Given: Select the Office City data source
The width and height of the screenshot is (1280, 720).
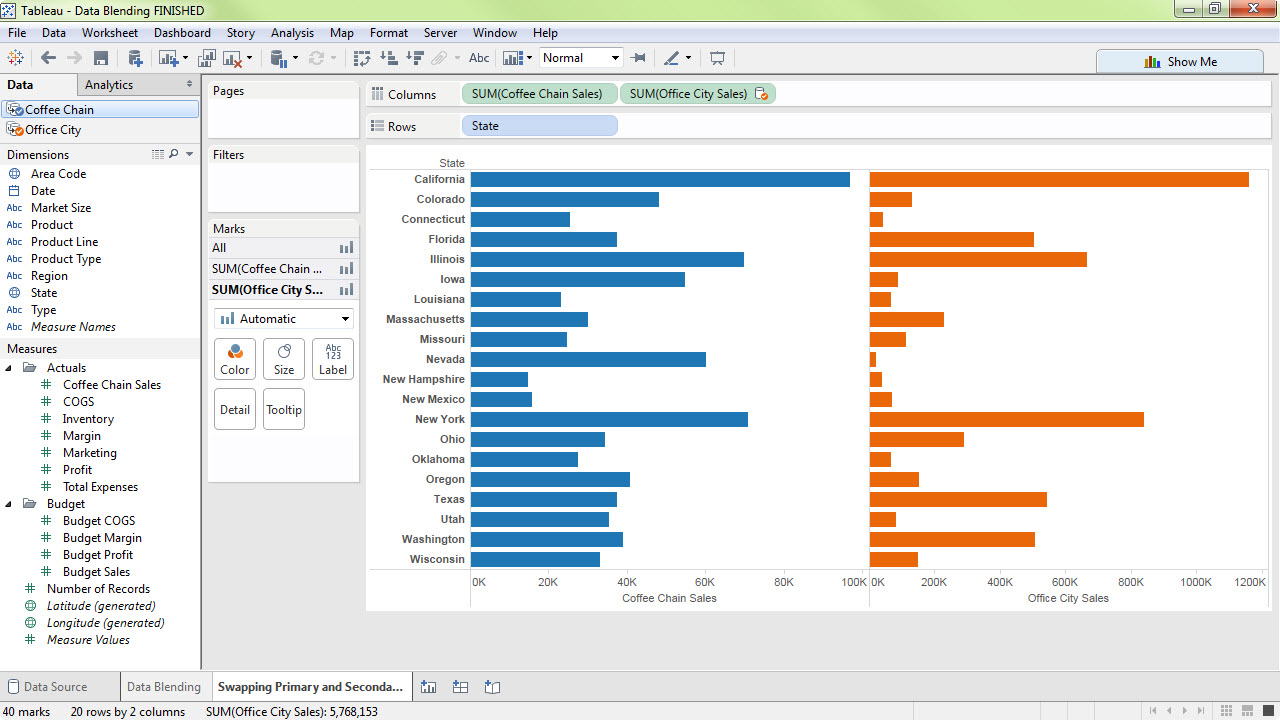Looking at the screenshot, I should 53,130.
